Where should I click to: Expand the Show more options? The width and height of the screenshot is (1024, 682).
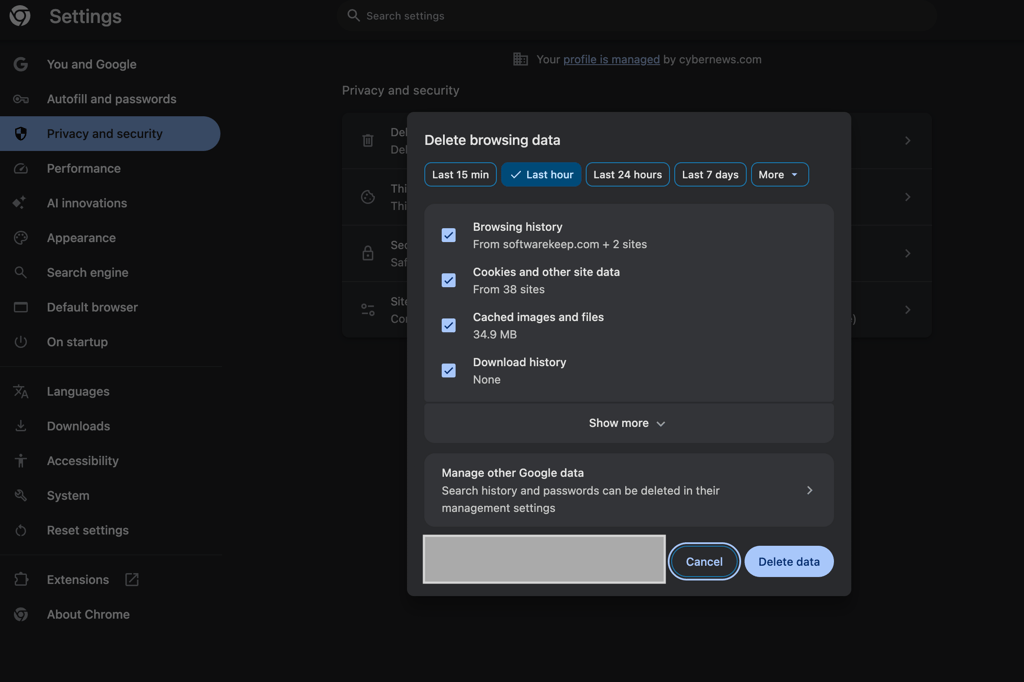(628, 423)
